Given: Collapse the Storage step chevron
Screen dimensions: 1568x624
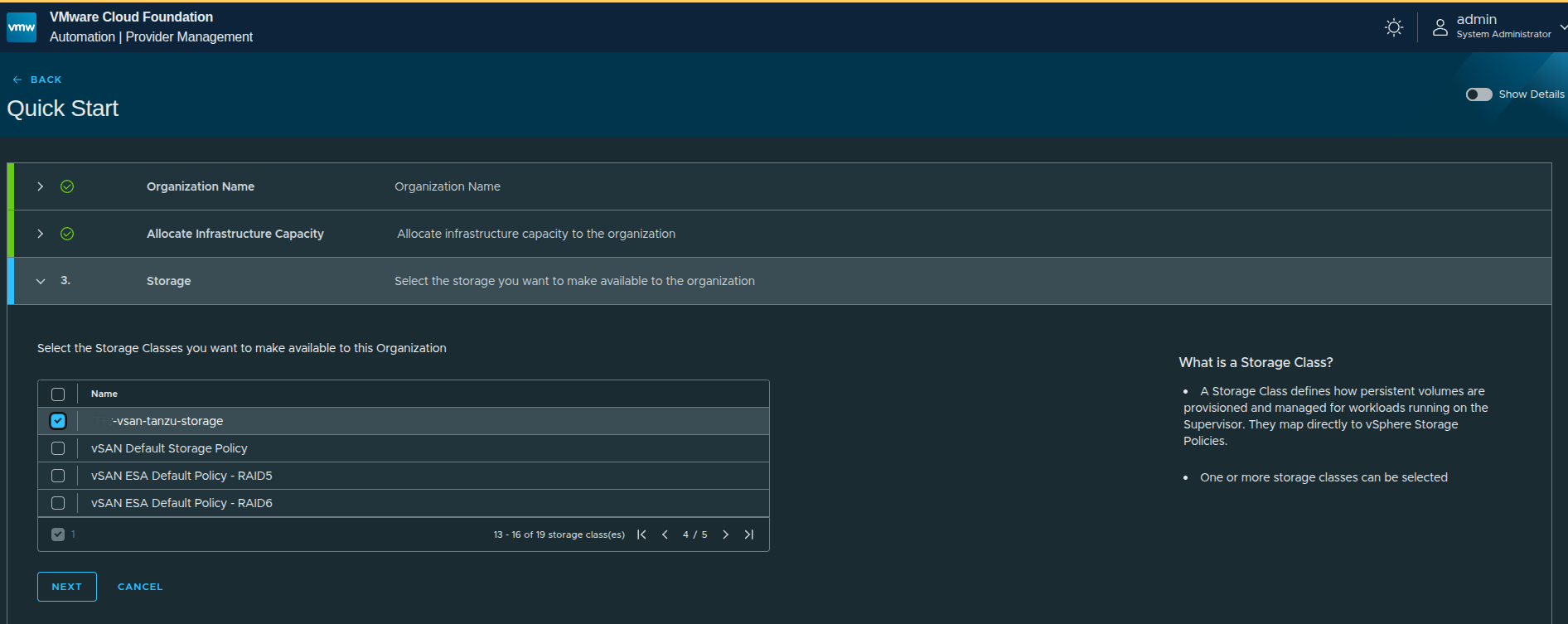Looking at the screenshot, I should tap(41, 281).
